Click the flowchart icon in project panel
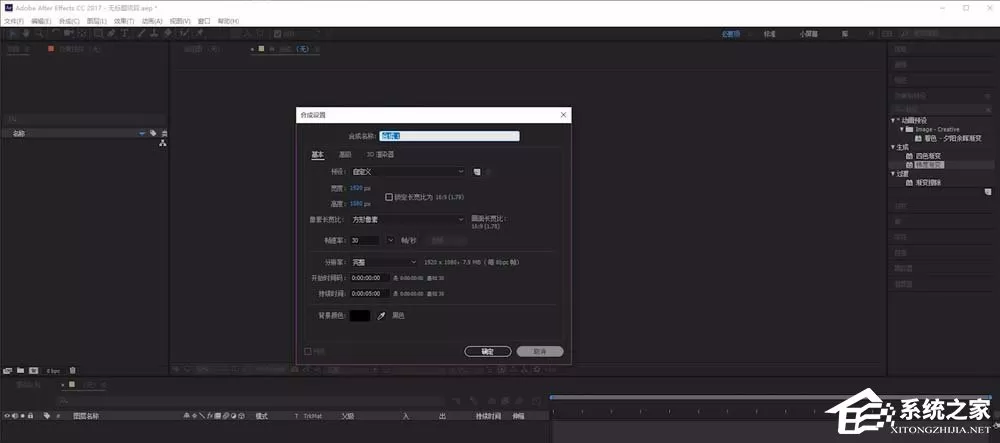Screen dimensions: 1000x443 pyautogui.click(x=163, y=143)
